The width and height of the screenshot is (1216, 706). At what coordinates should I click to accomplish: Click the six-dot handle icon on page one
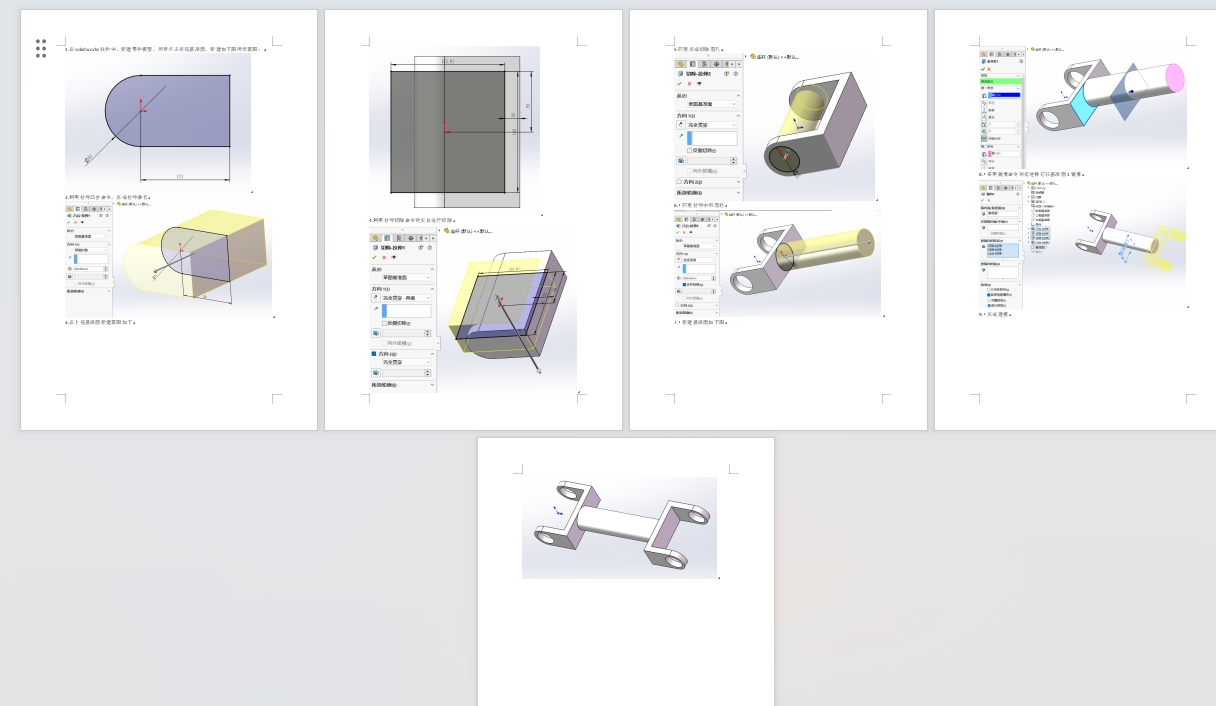[x=41, y=48]
